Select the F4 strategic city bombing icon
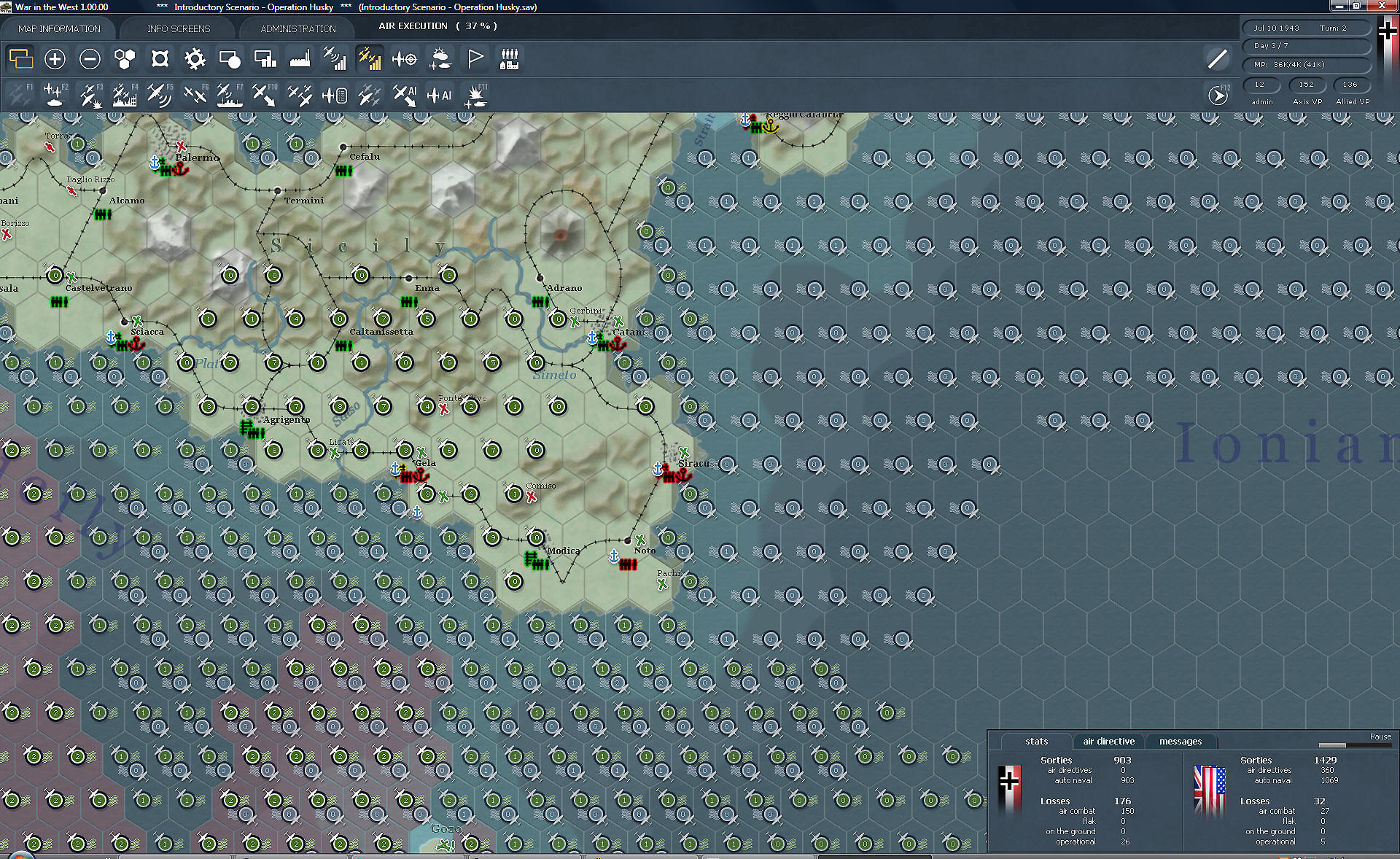This screenshot has height=859, width=1400. tap(125, 95)
